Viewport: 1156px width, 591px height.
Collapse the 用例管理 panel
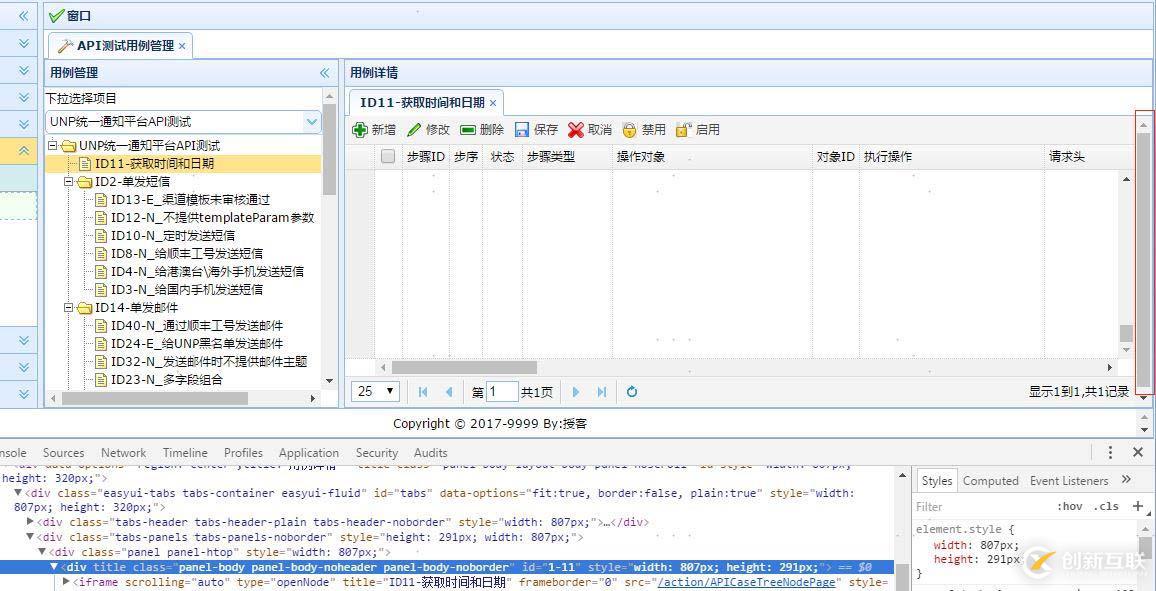pos(324,73)
